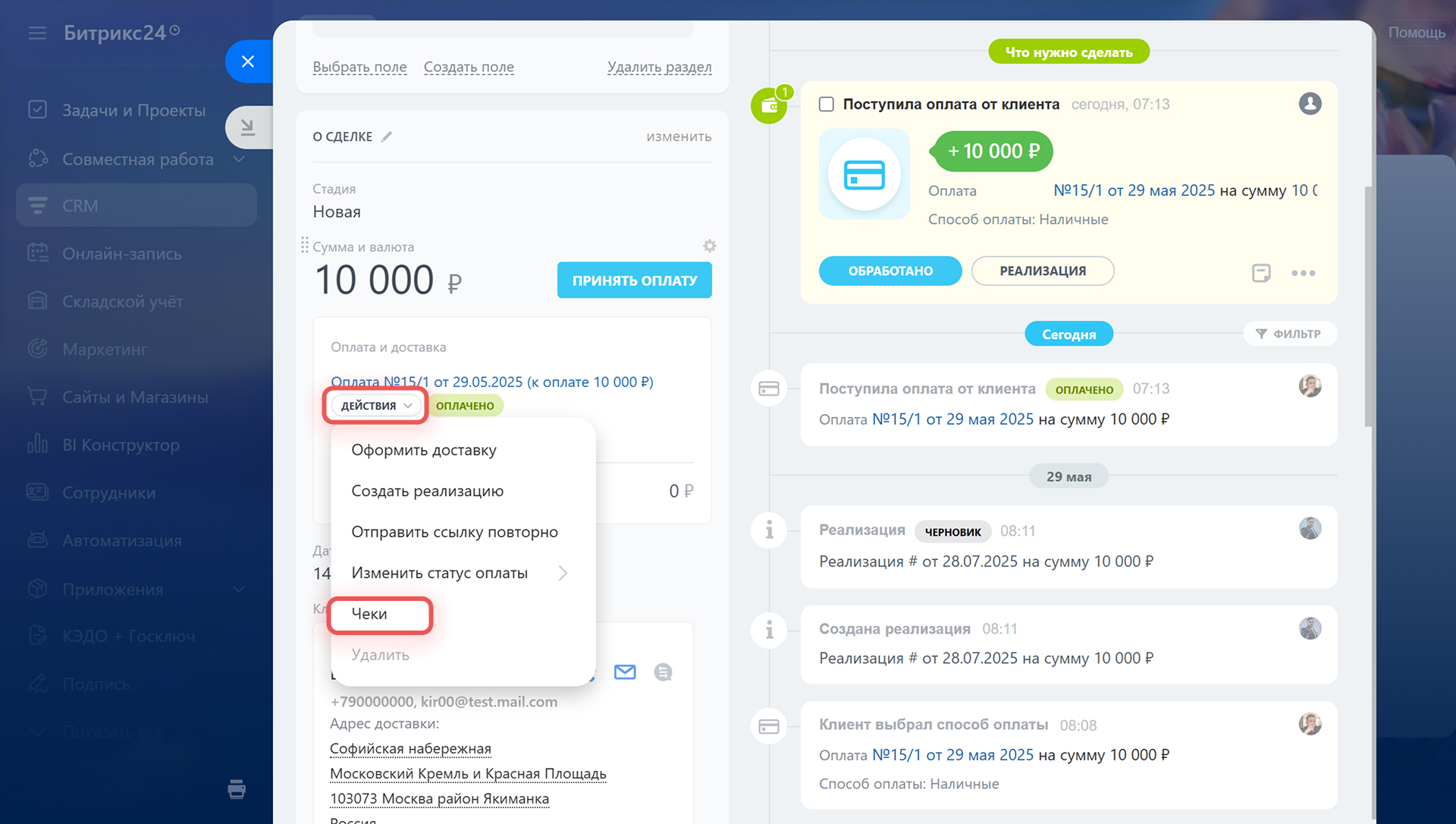Click ПРИНЯТЬ ОПЛАТУ button

tap(634, 280)
